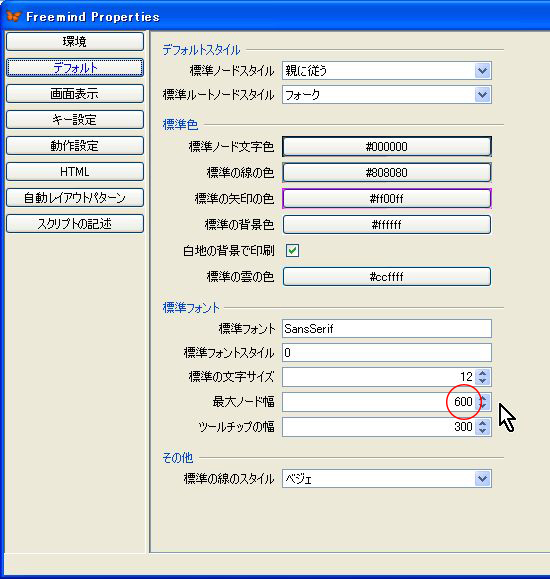Open 標準ルートノードスタイル dropdown showing フォーク
Image resolution: width=550 pixels, height=579 pixels.
[x=387, y=95]
